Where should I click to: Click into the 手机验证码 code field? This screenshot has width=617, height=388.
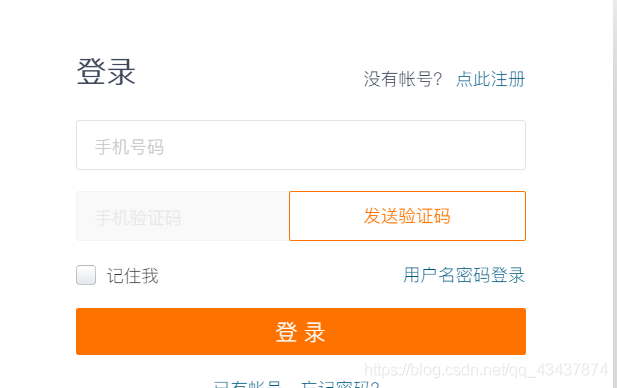point(183,216)
